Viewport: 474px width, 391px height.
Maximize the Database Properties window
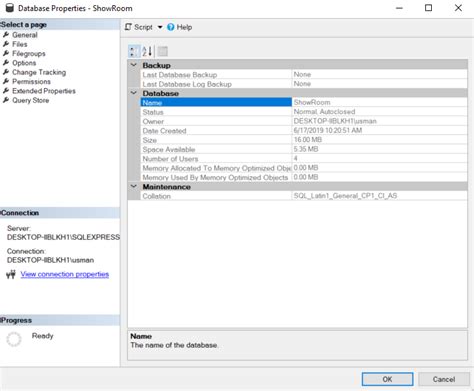pos(428,8)
